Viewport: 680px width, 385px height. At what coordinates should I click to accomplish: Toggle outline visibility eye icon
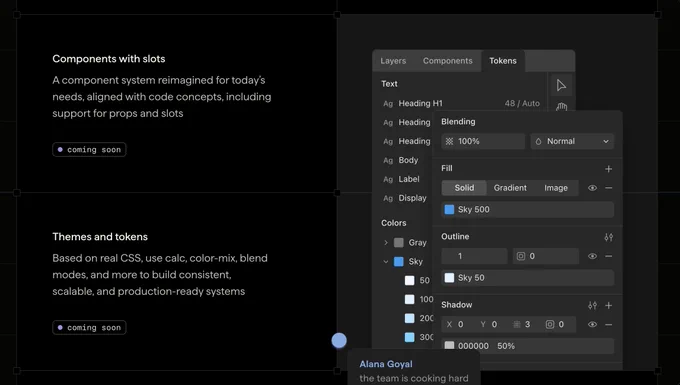click(x=592, y=256)
